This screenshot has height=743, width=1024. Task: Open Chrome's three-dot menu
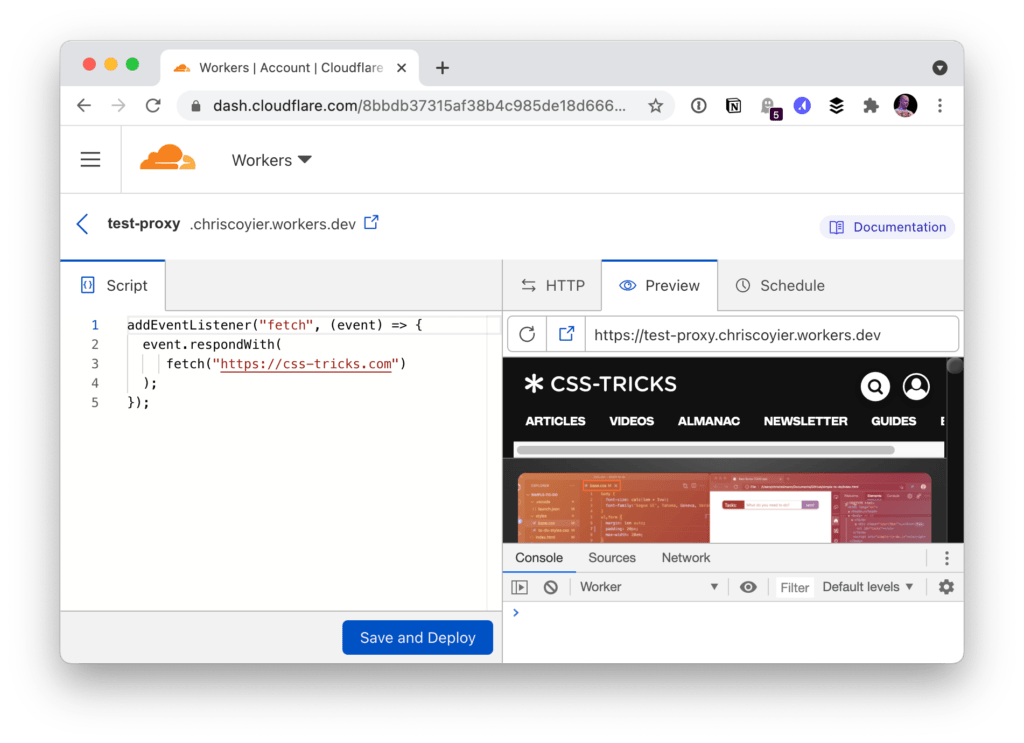pos(940,106)
